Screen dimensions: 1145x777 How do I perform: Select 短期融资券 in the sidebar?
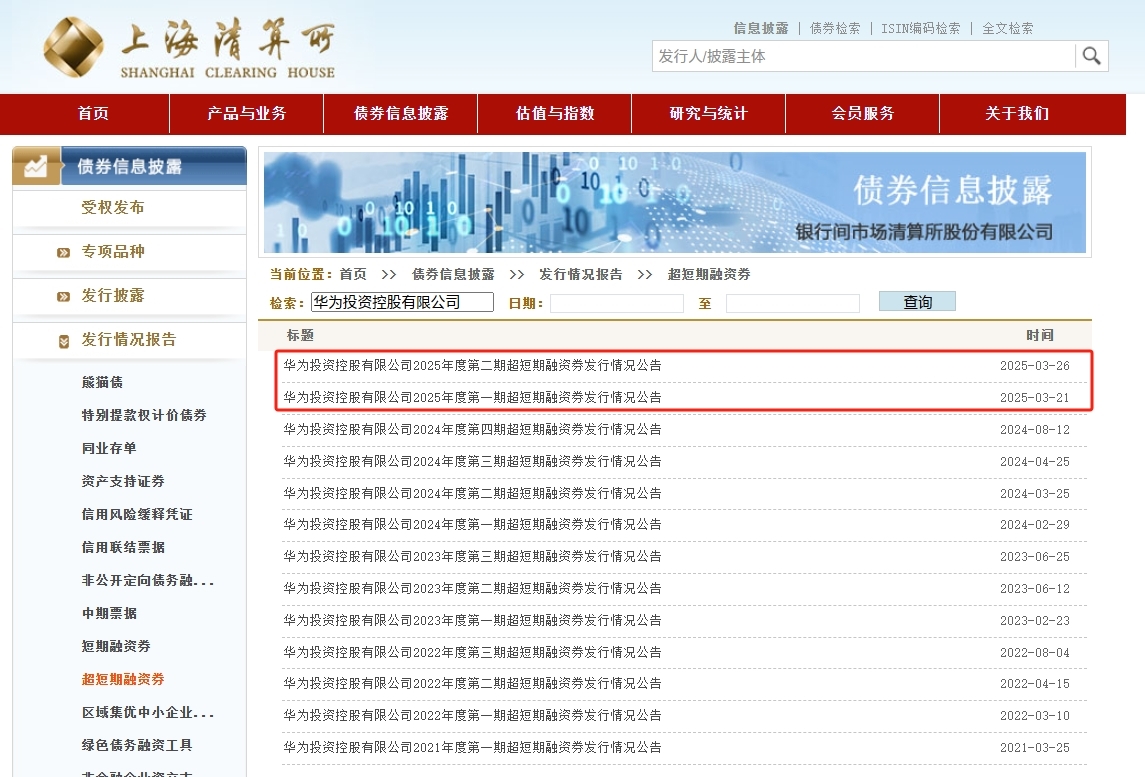point(116,646)
